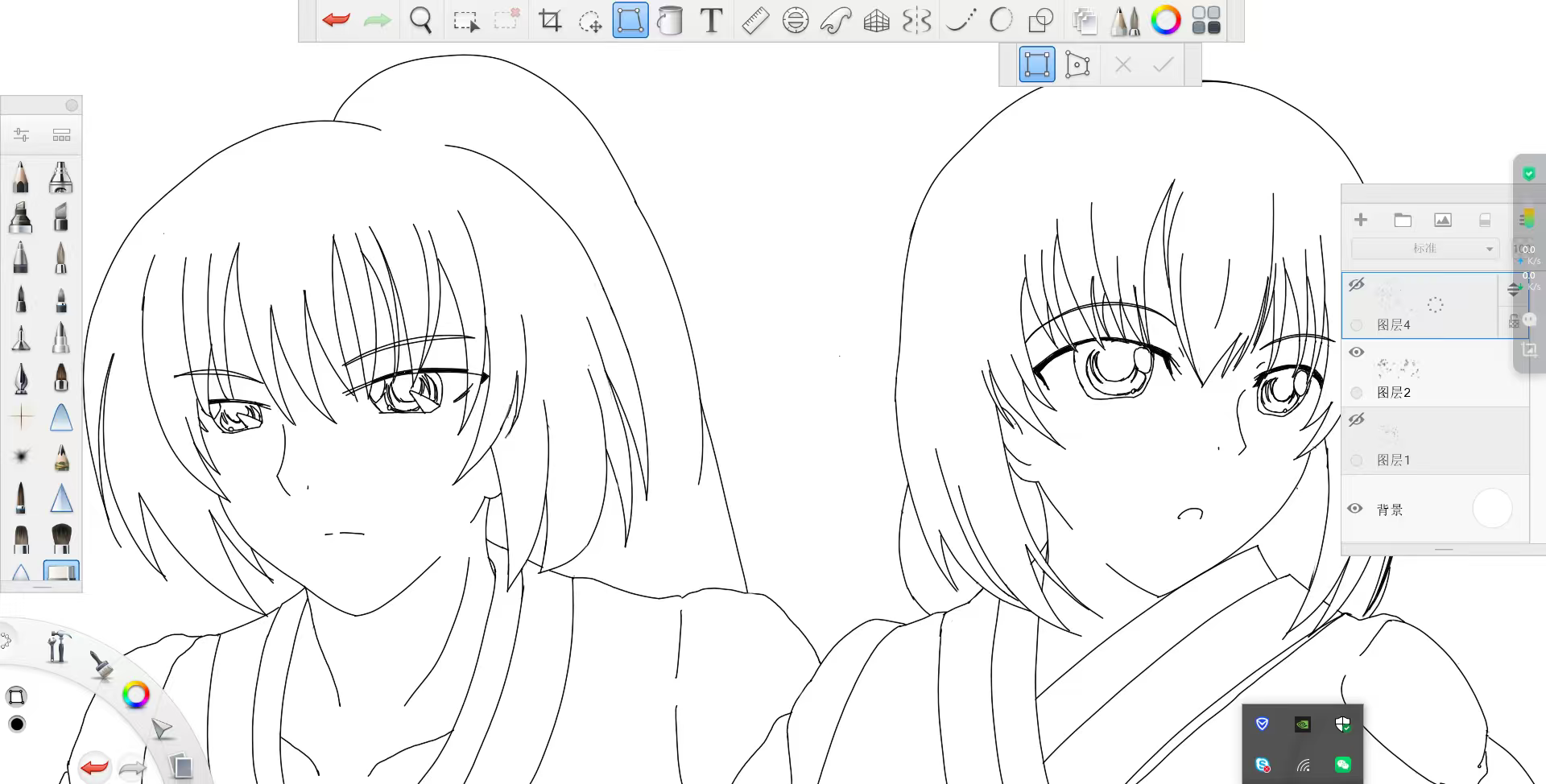
Task: Confirm the transform with the checkmark
Action: click(1163, 64)
